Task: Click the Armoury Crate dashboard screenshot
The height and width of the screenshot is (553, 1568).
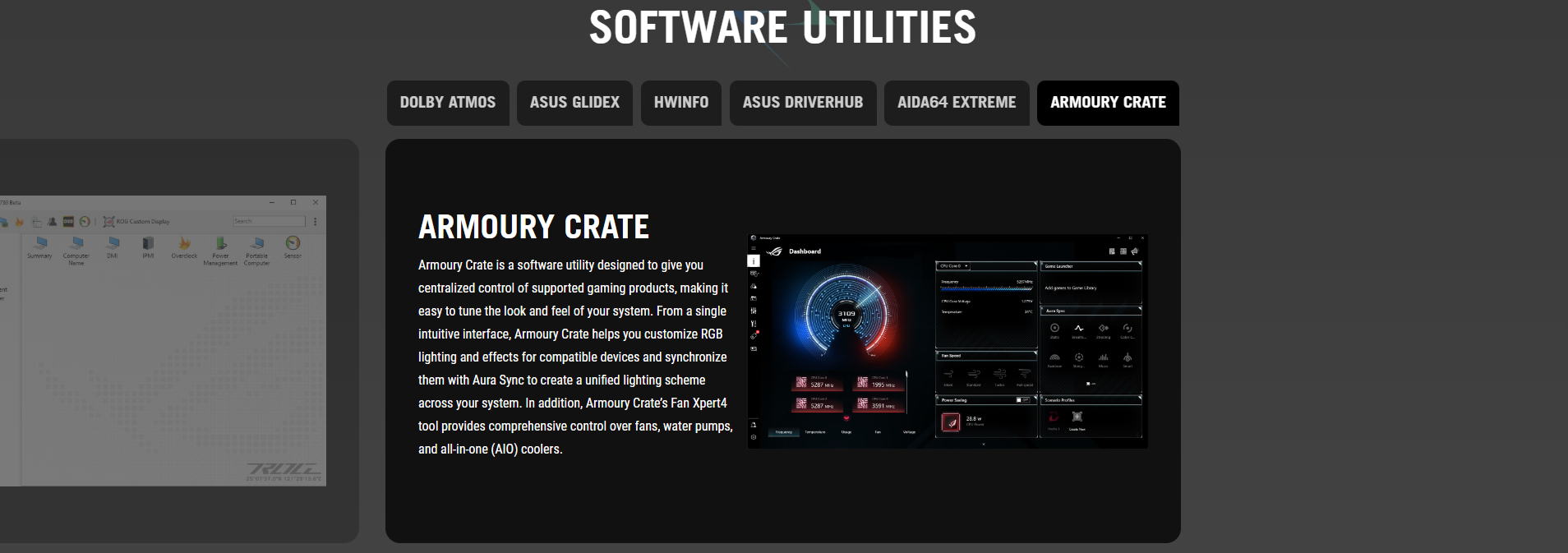Action: (x=948, y=341)
